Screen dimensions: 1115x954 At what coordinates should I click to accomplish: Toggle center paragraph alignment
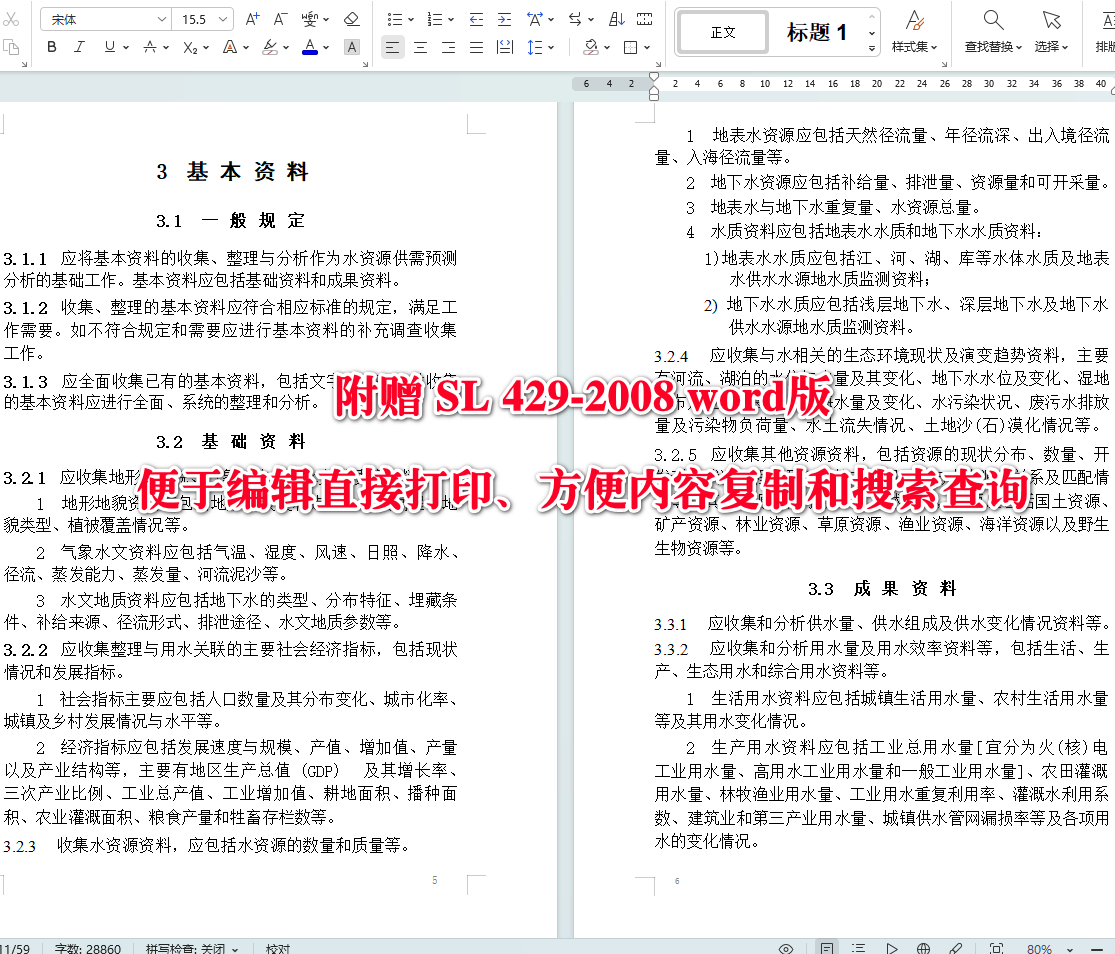tap(420, 46)
